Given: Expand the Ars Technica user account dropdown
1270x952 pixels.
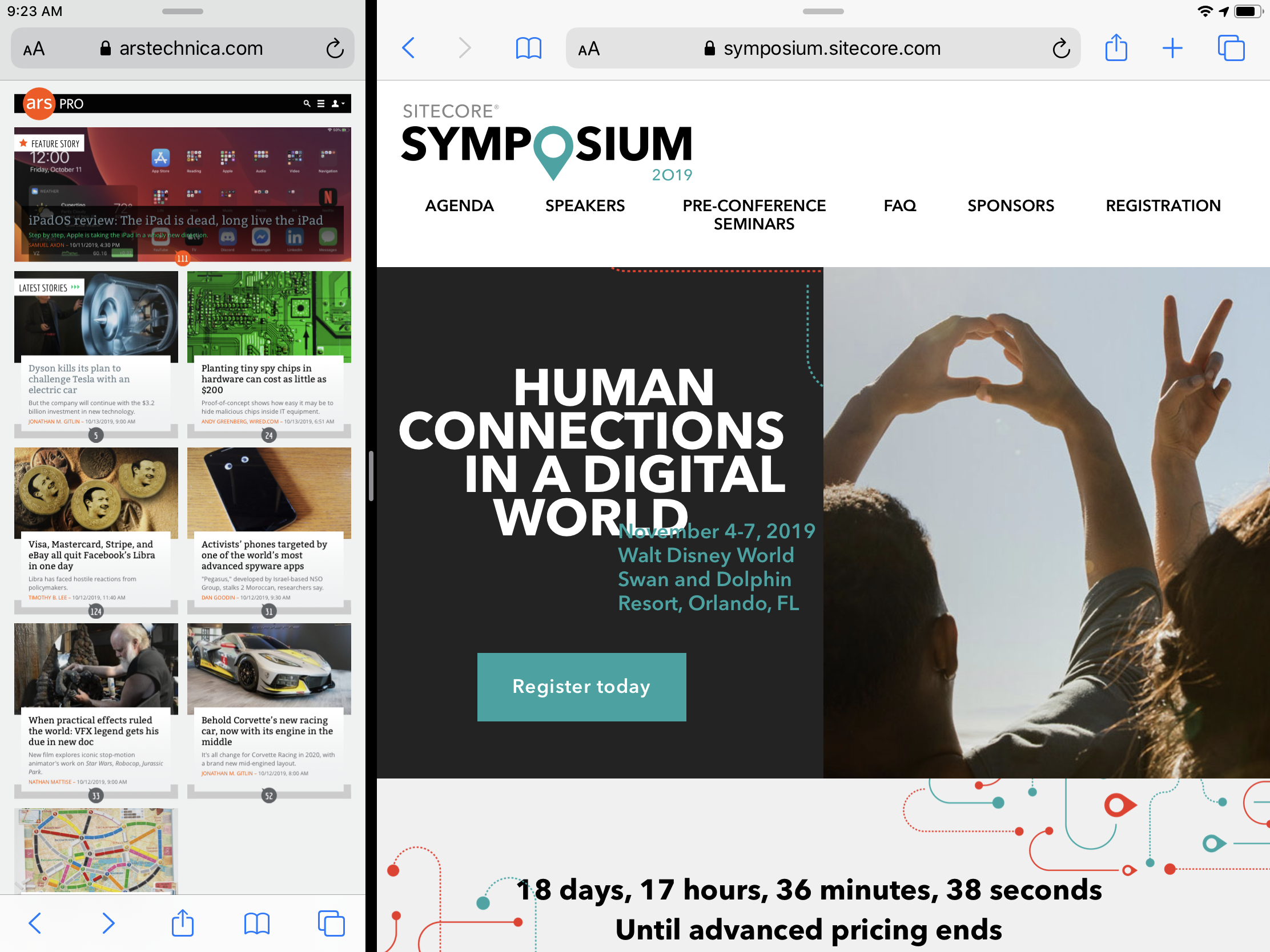Looking at the screenshot, I should coord(338,103).
